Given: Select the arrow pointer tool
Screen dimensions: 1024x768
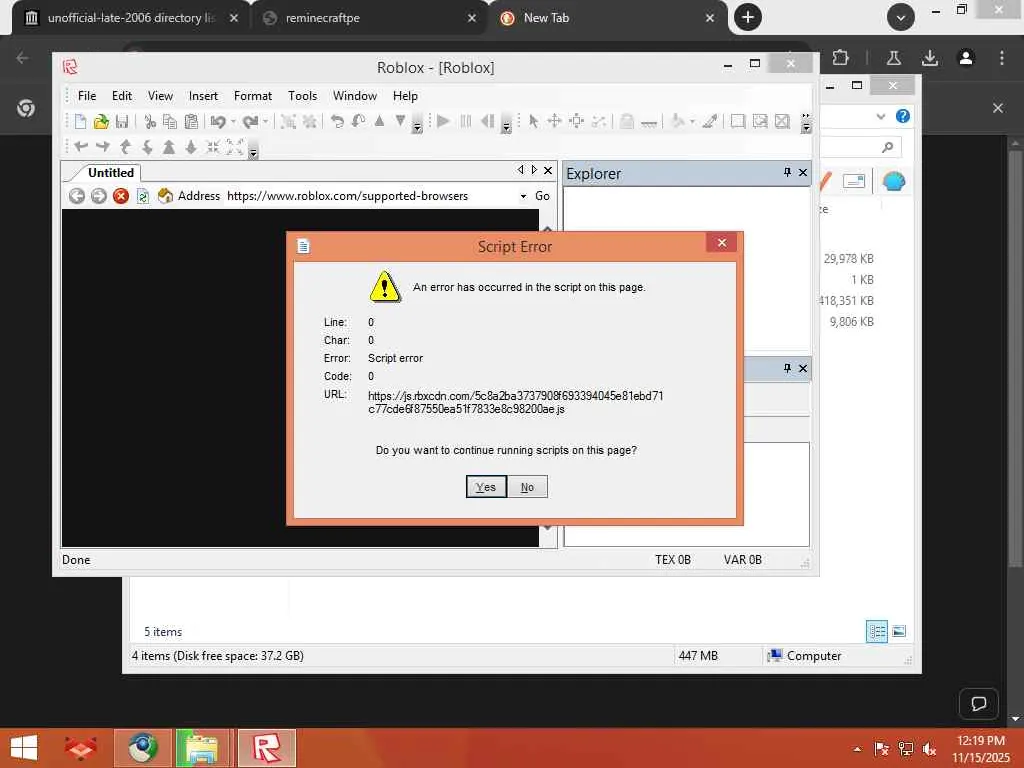Looking at the screenshot, I should tap(534, 121).
